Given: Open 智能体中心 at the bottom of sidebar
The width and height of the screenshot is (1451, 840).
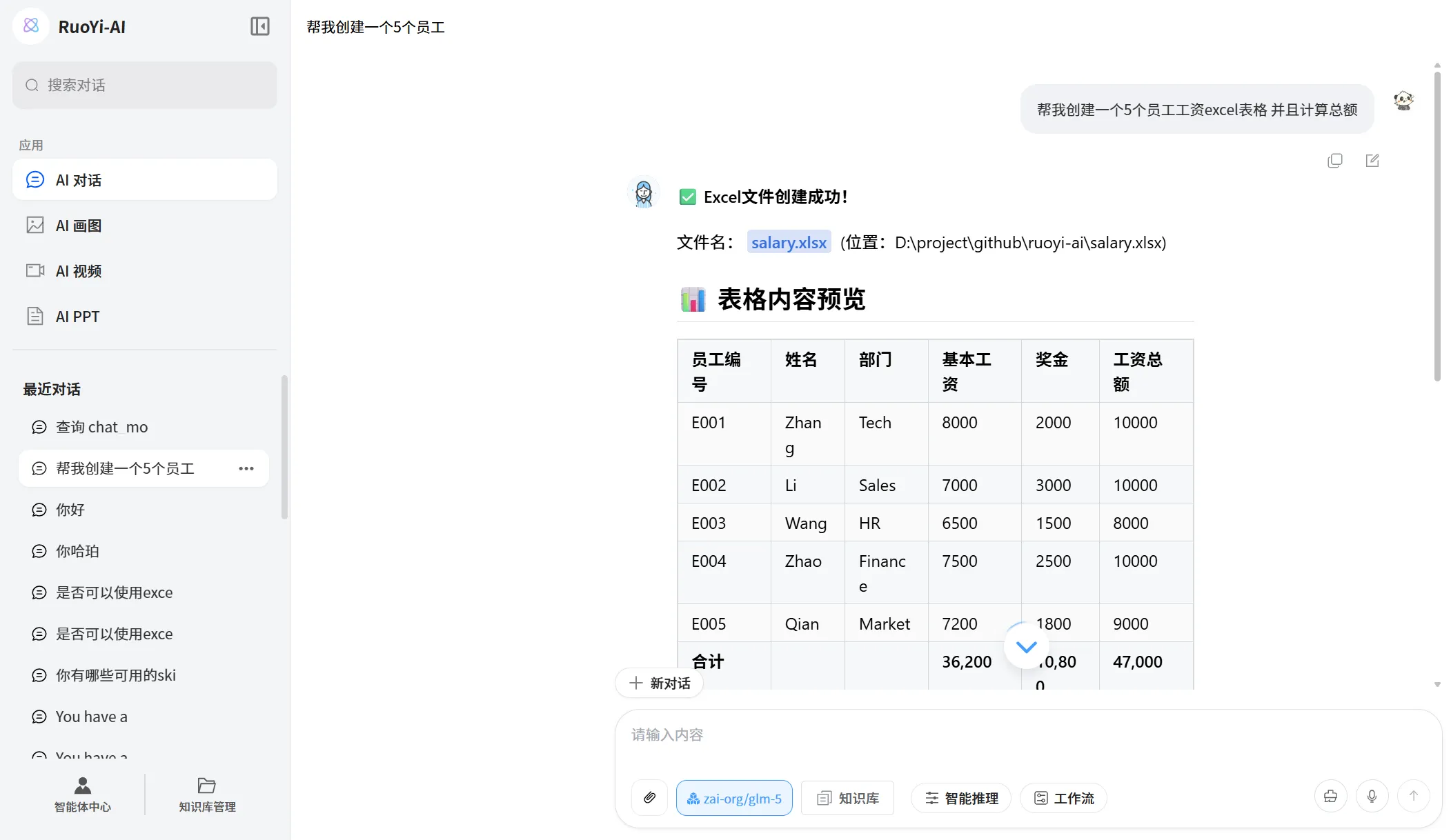Looking at the screenshot, I should coord(82,794).
